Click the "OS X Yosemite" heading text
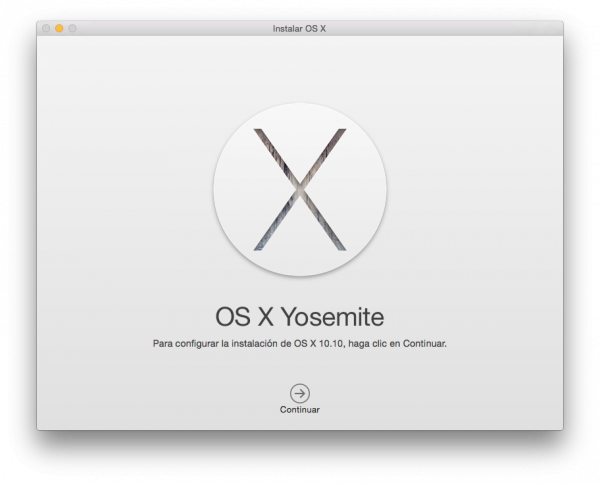The height and width of the screenshot is (483, 600). pyautogui.click(x=300, y=317)
